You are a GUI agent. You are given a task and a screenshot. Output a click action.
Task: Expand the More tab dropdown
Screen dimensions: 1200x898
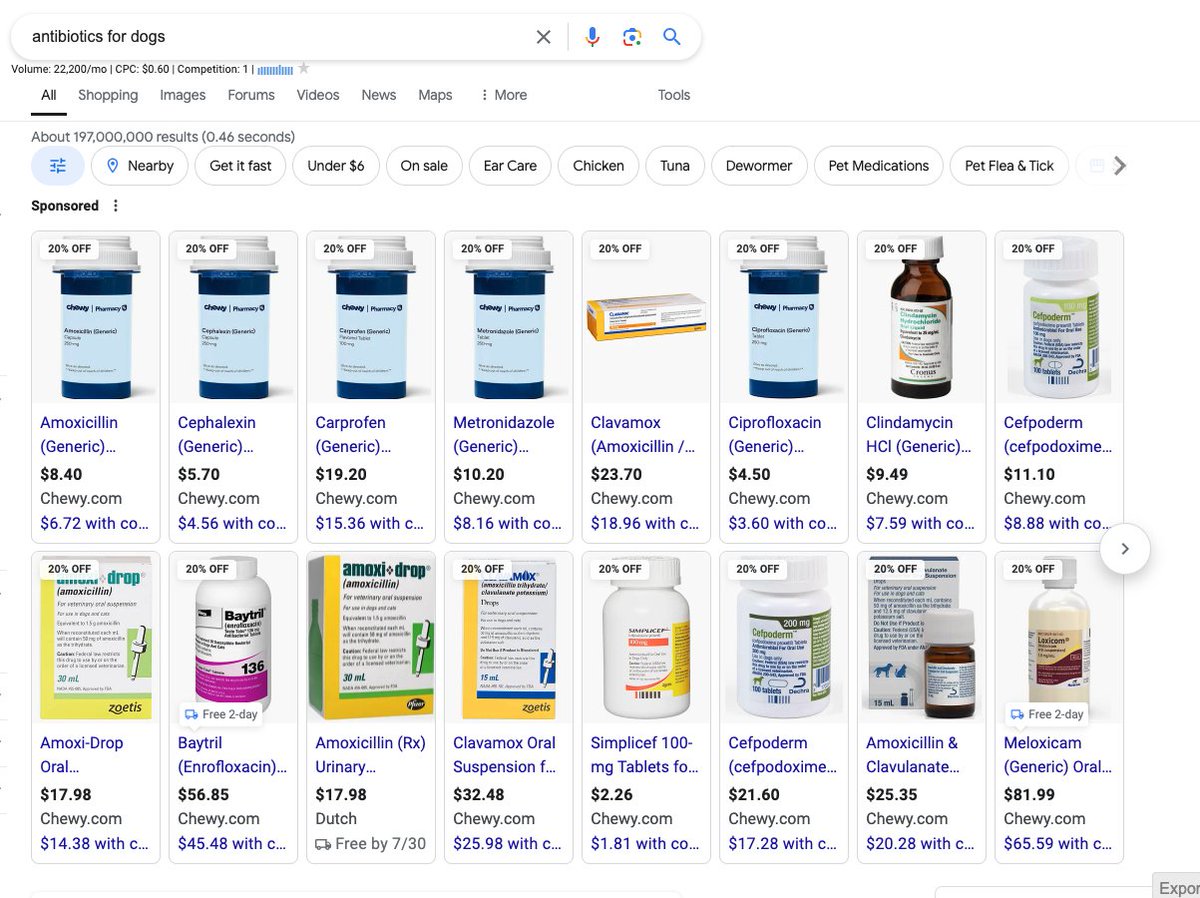click(502, 94)
